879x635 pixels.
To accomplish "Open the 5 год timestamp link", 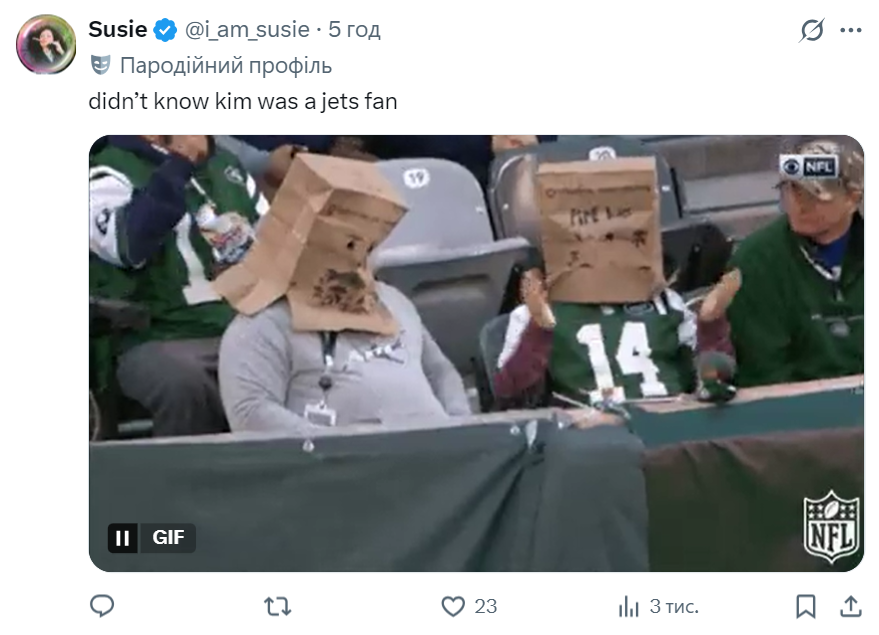I will tap(354, 30).
